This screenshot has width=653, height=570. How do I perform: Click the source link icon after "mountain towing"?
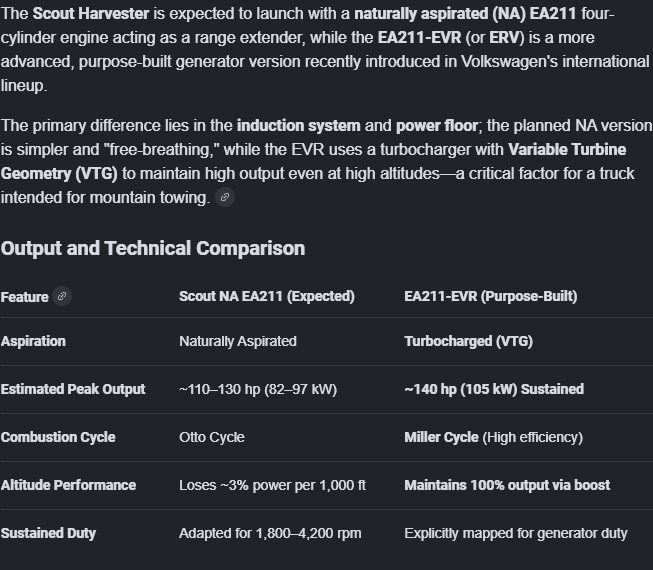pyautogui.click(x=225, y=198)
